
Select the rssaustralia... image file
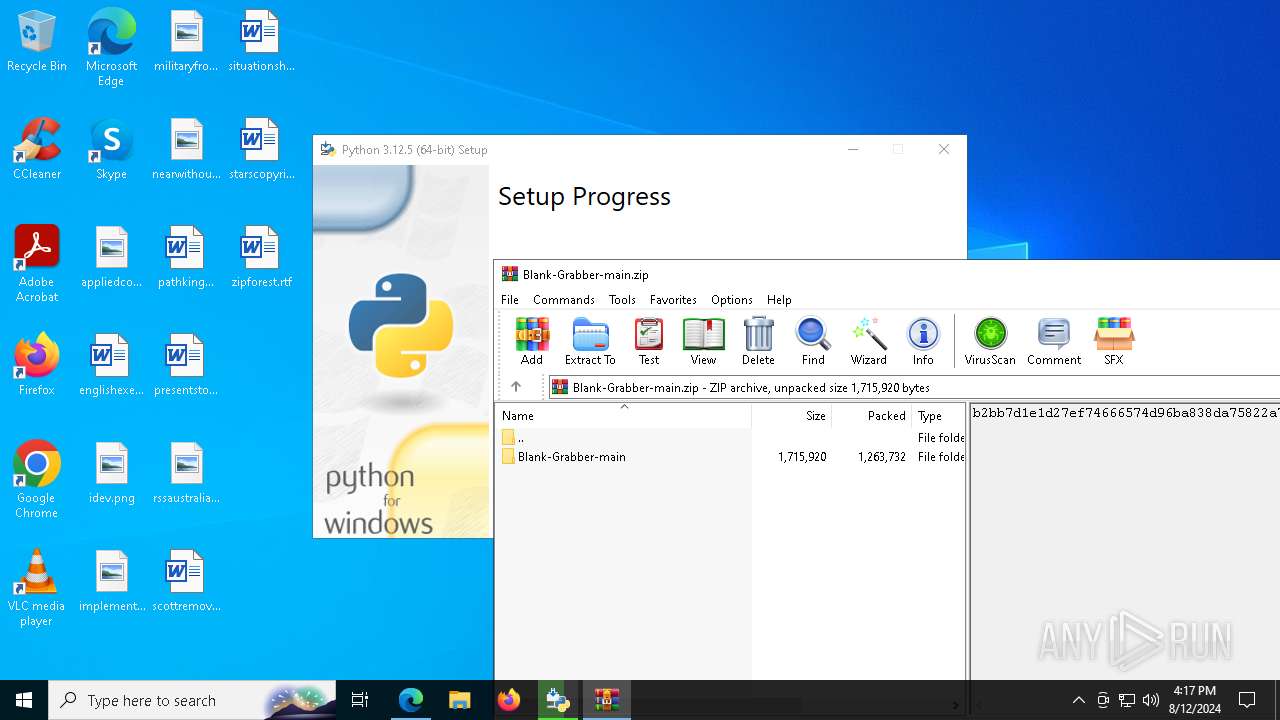click(186, 474)
